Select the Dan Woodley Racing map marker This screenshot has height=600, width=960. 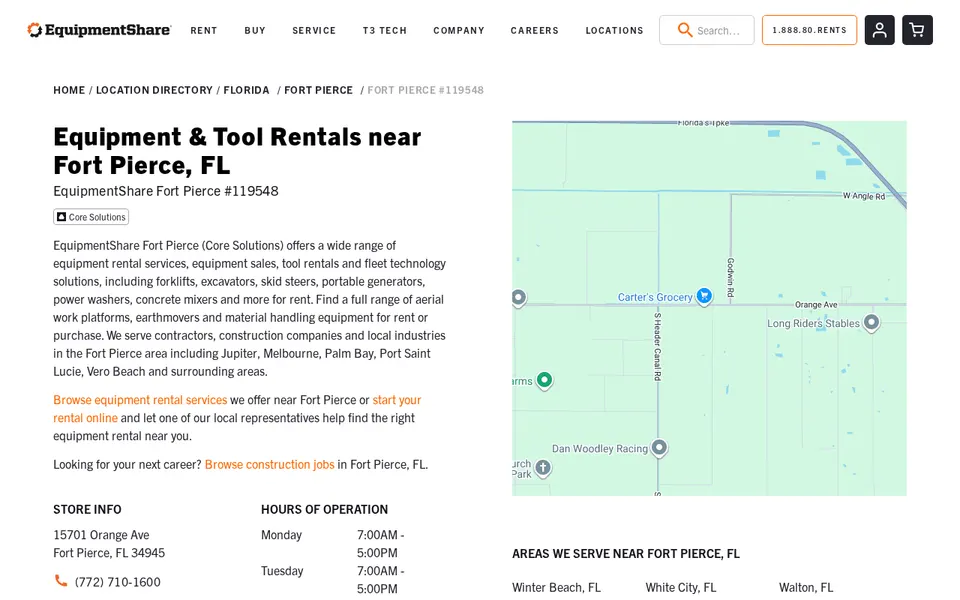(659, 448)
